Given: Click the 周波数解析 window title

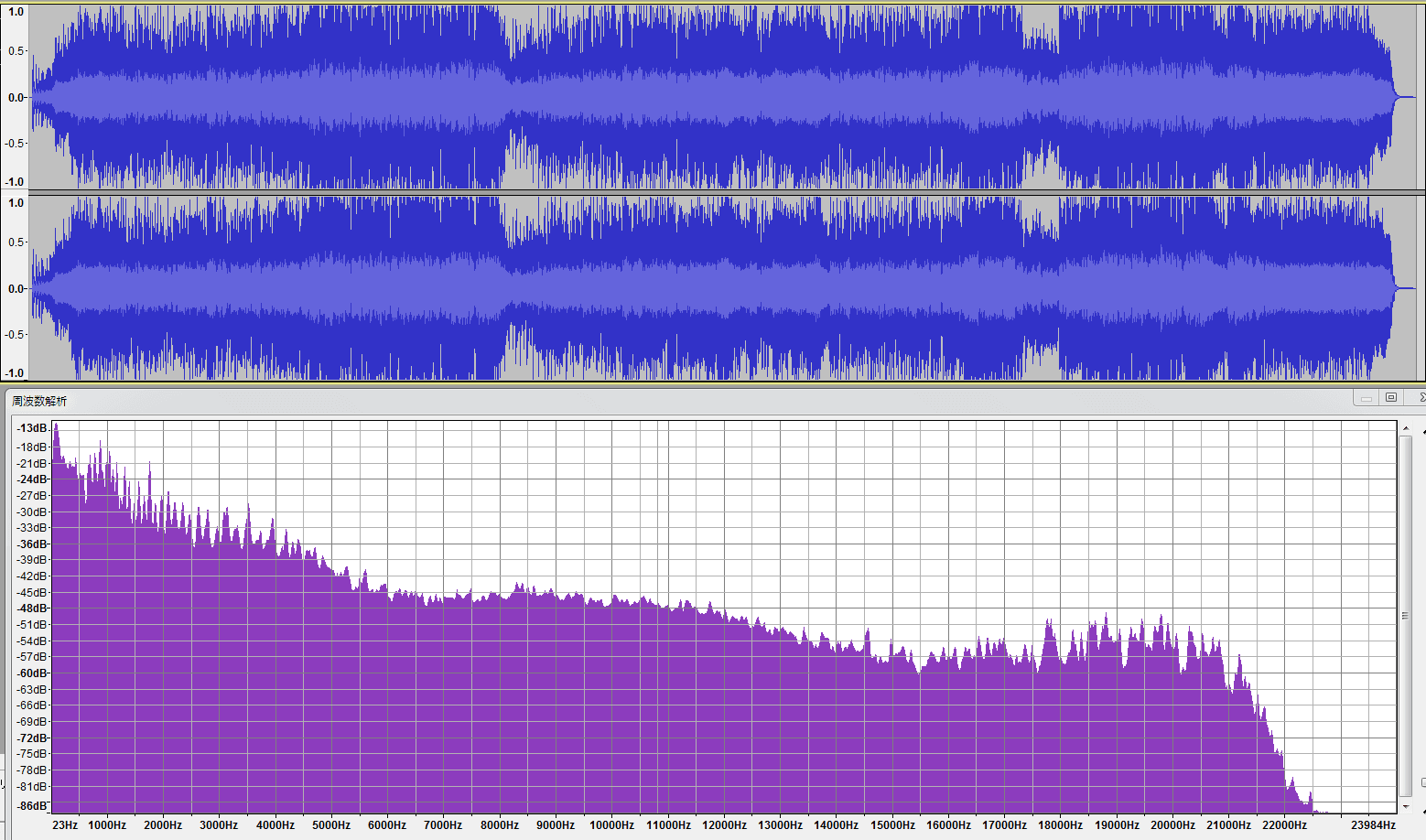Looking at the screenshot, I should click(39, 401).
